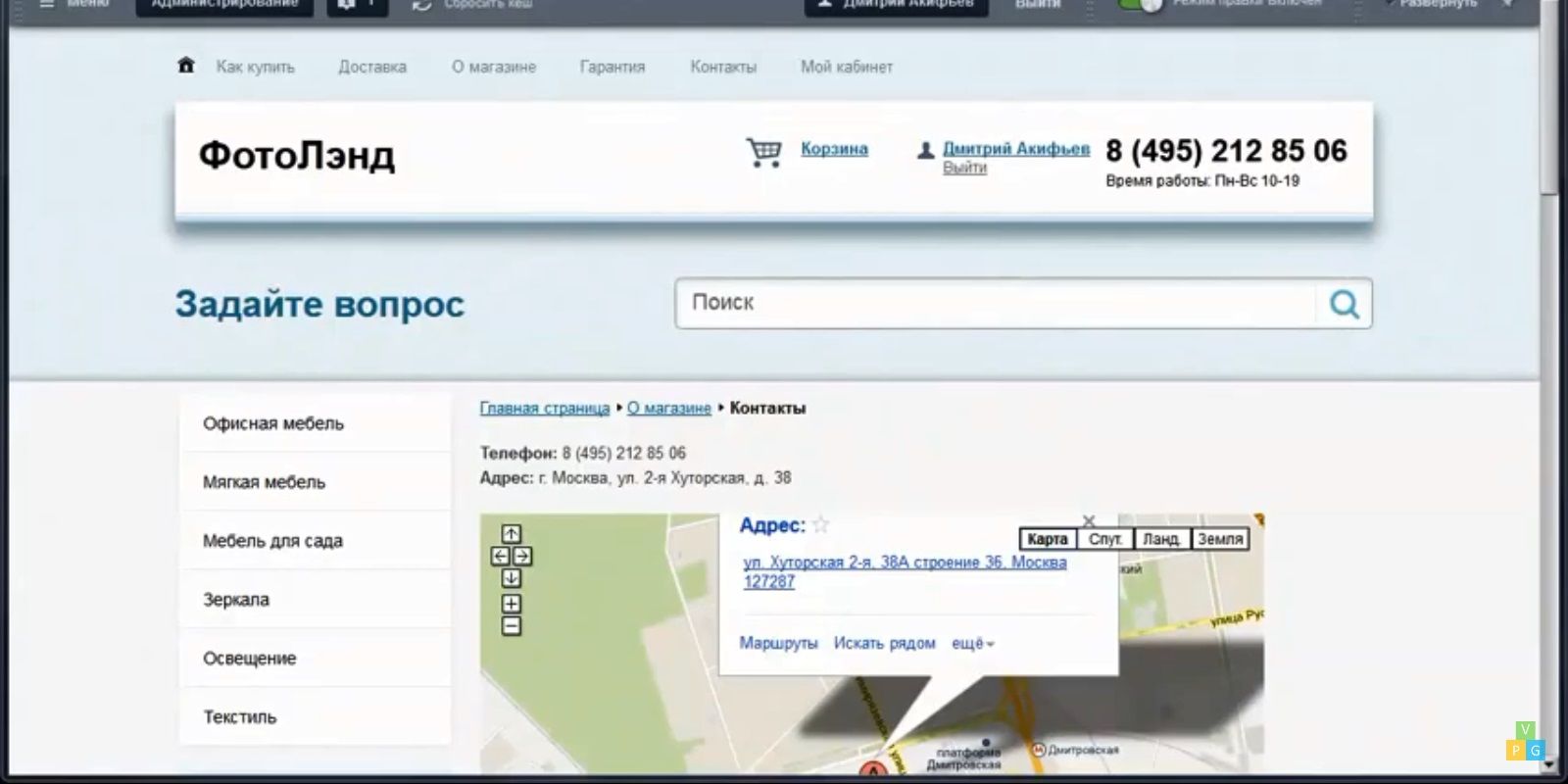Image resolution: width=1568 pixels, height=784 pixels.
Task: Open Освещение category
Action: tap(315, 659)
